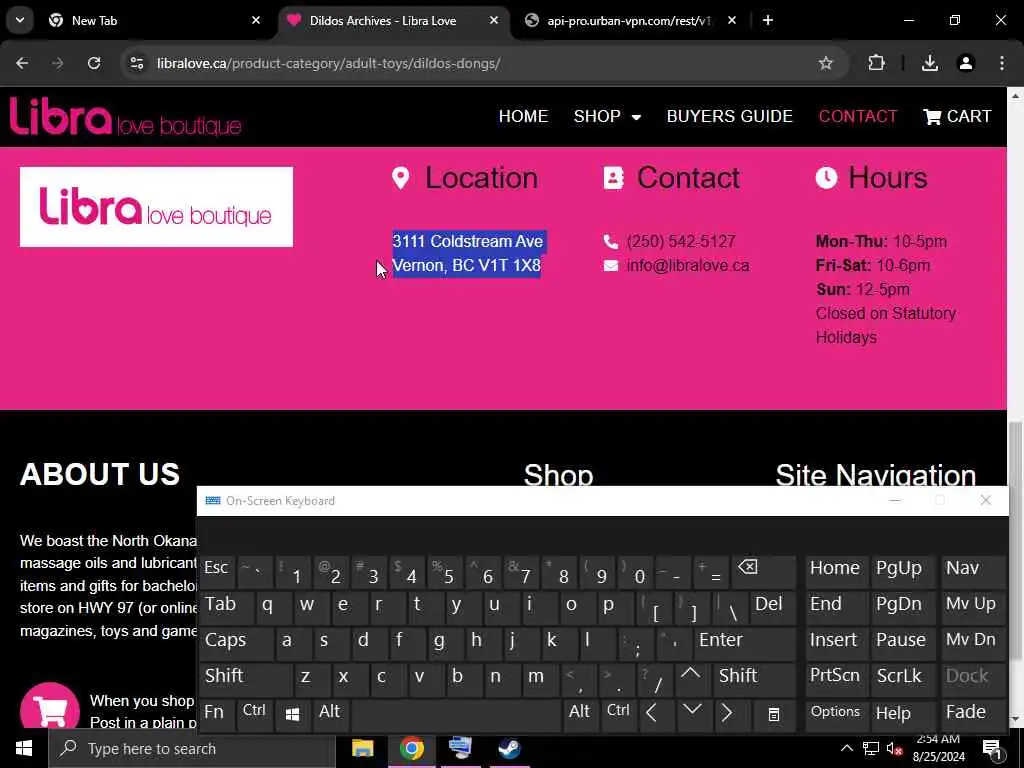Open the Windows Start button

pyautogui.click(x=24, y=748)
